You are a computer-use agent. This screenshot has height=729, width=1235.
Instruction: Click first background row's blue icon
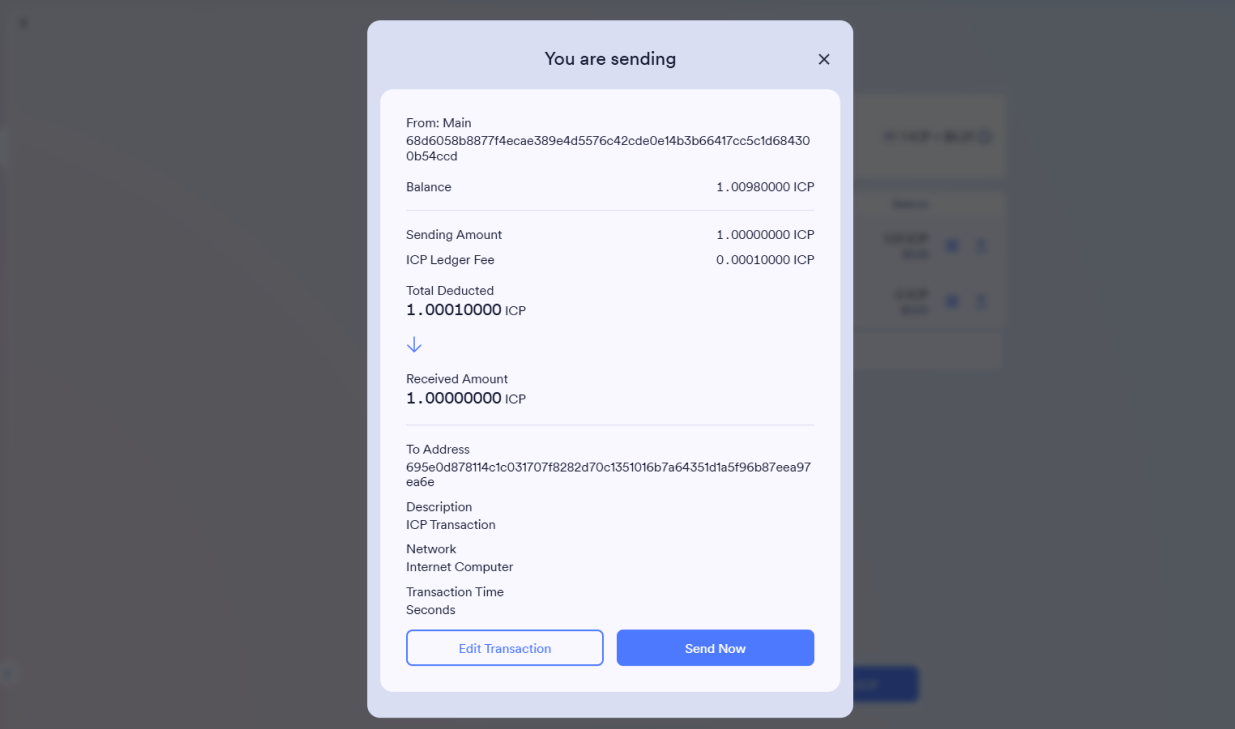951,246
